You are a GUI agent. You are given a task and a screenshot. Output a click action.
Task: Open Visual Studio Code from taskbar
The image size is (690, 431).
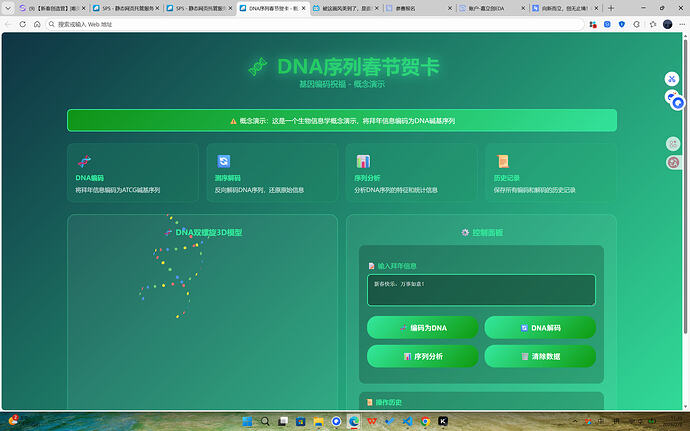click(x=407, y=421)
